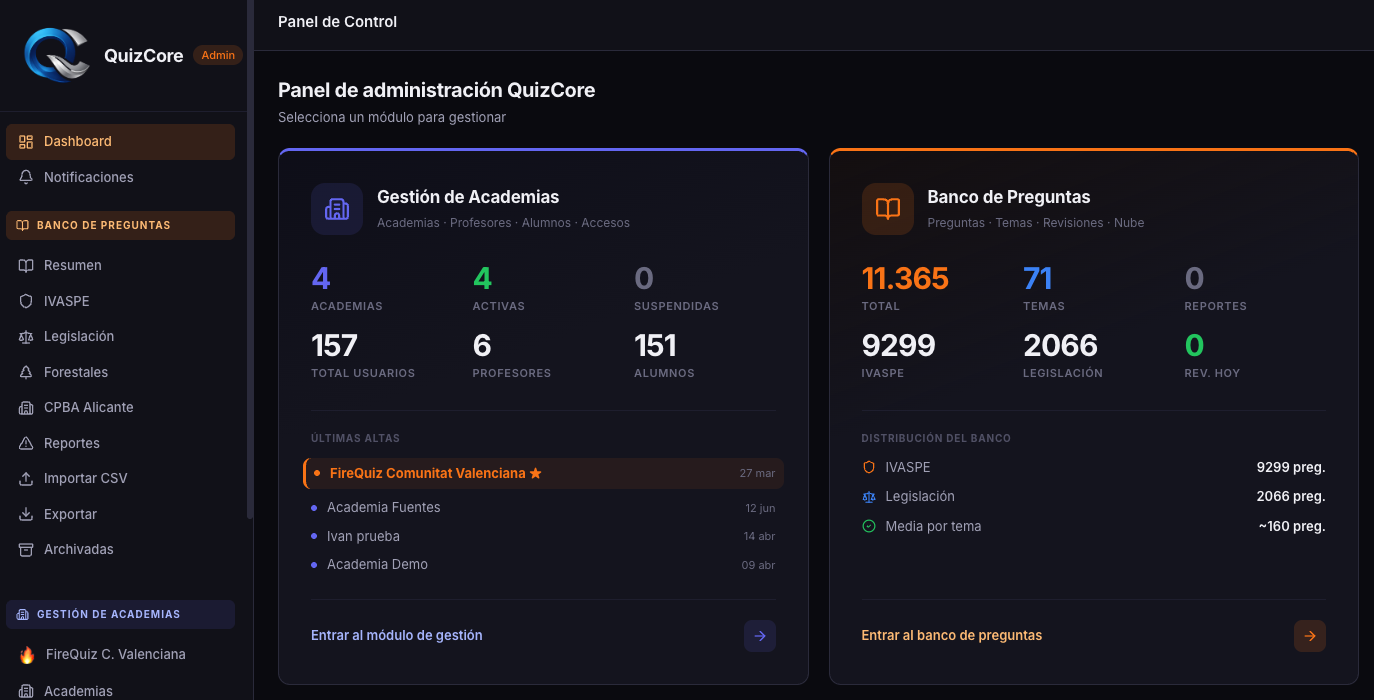This screenshot has width=1374, height=700.
Task: Click the Importar CSV upload icon
Action: tap(26, 479)
